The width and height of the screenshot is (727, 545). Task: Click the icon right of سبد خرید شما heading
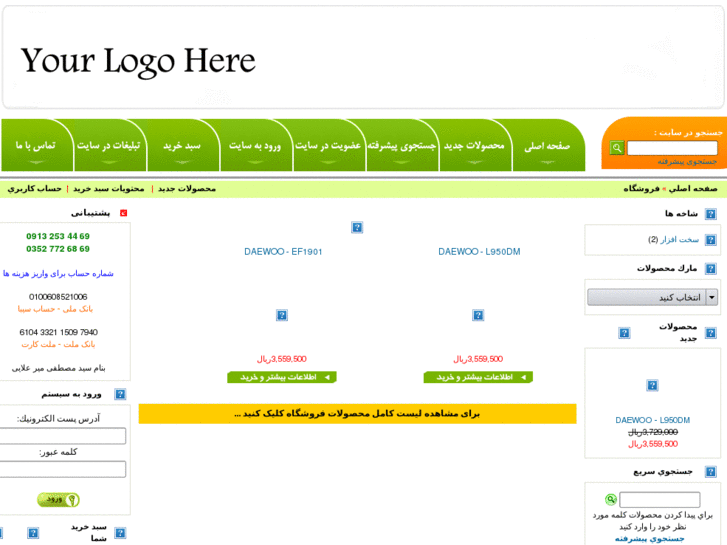(x=120, y=533)
